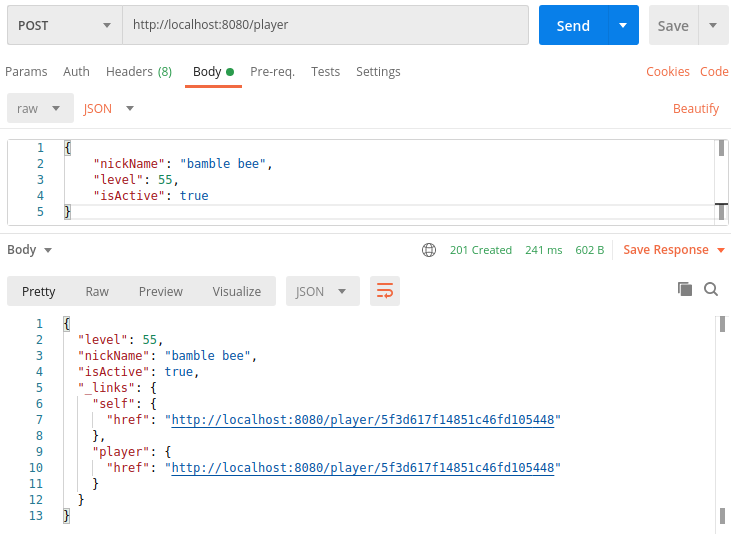Switch response view to Raw
The height and width of the screenshot is (534, 731).
(97, 291)
